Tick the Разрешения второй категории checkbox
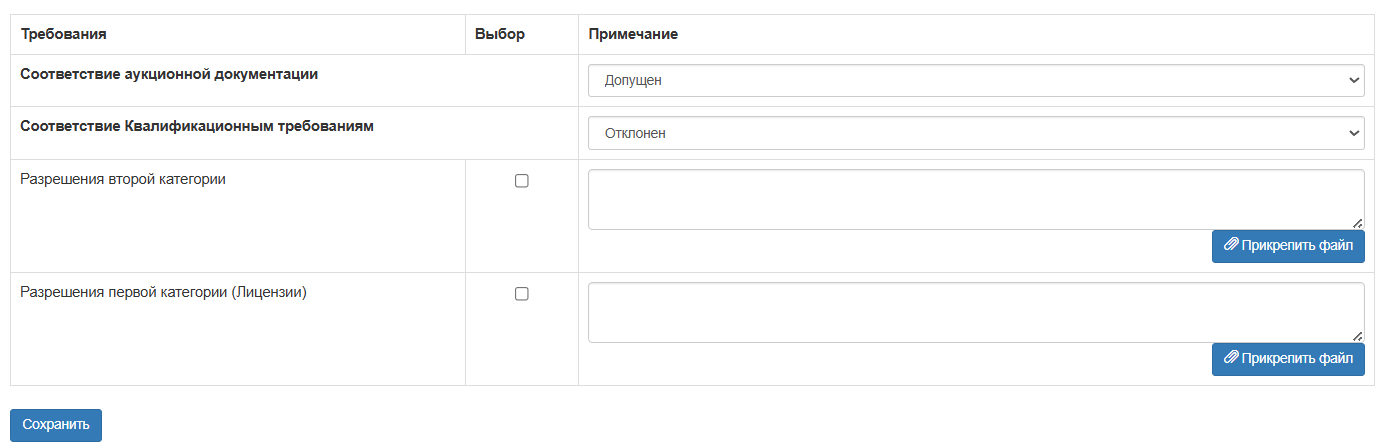 click(x=521, y=181)
